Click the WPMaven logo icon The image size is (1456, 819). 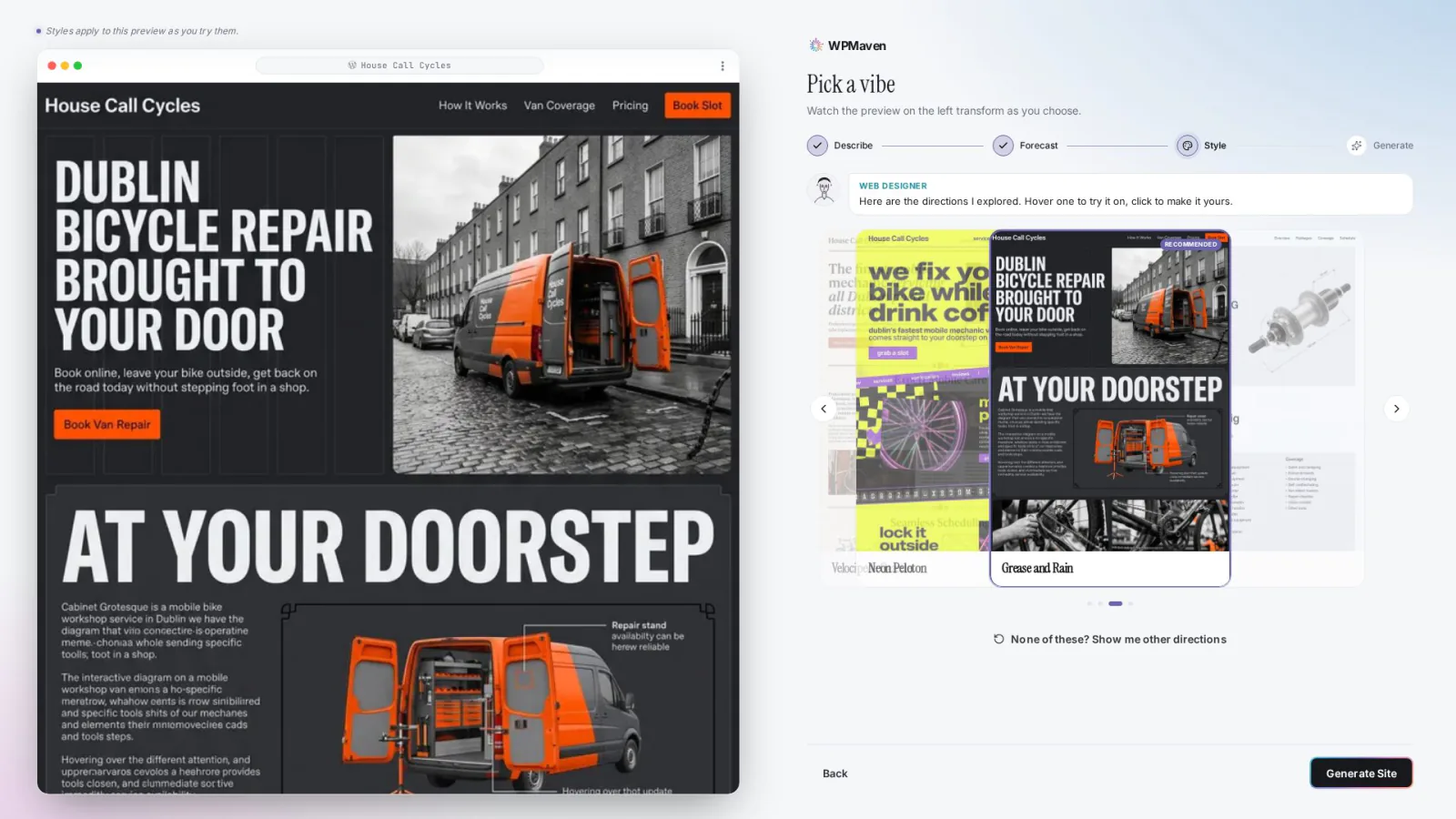tap(816, 45)
